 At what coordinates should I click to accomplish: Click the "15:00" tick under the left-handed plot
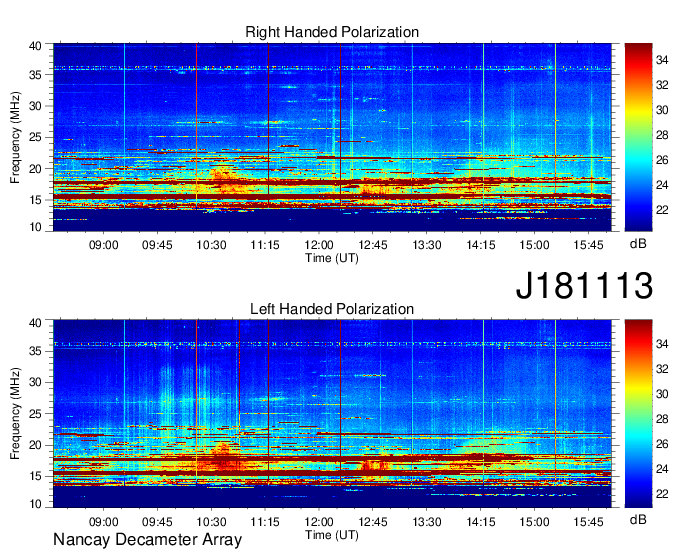point(534,522)
